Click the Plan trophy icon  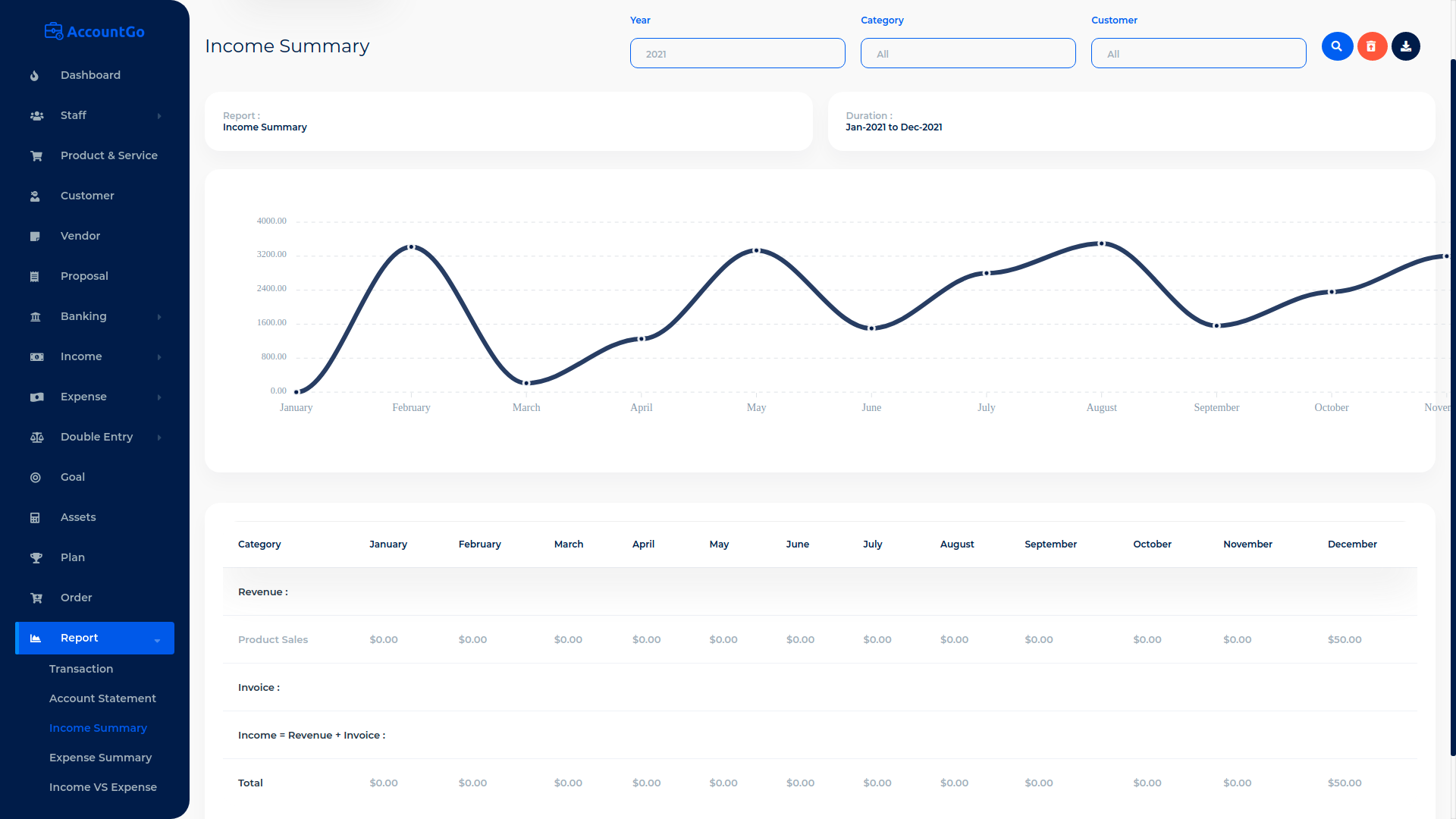tap(36, 558)
